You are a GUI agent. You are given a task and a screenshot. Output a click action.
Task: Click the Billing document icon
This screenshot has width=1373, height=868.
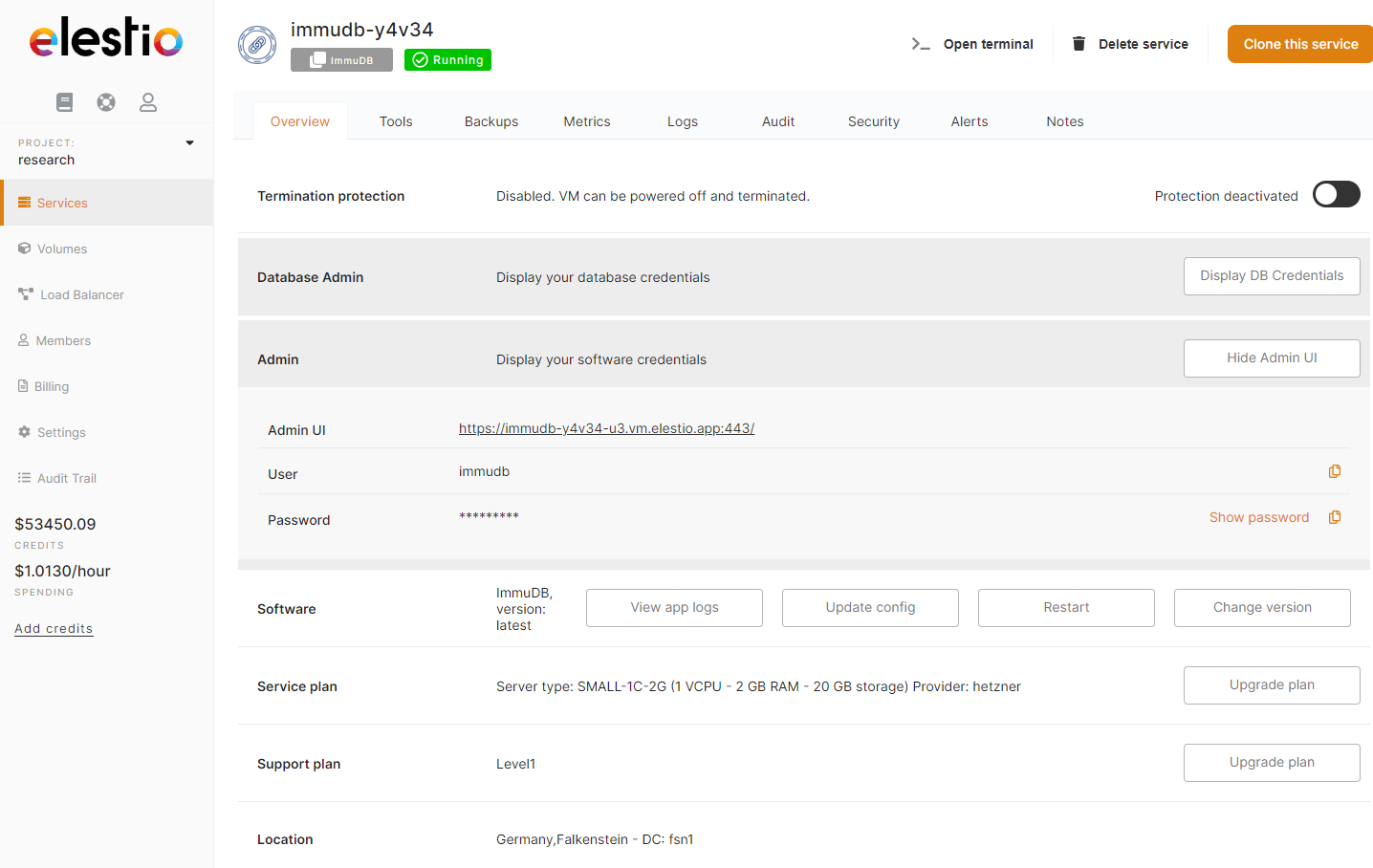tap(23, 386)
